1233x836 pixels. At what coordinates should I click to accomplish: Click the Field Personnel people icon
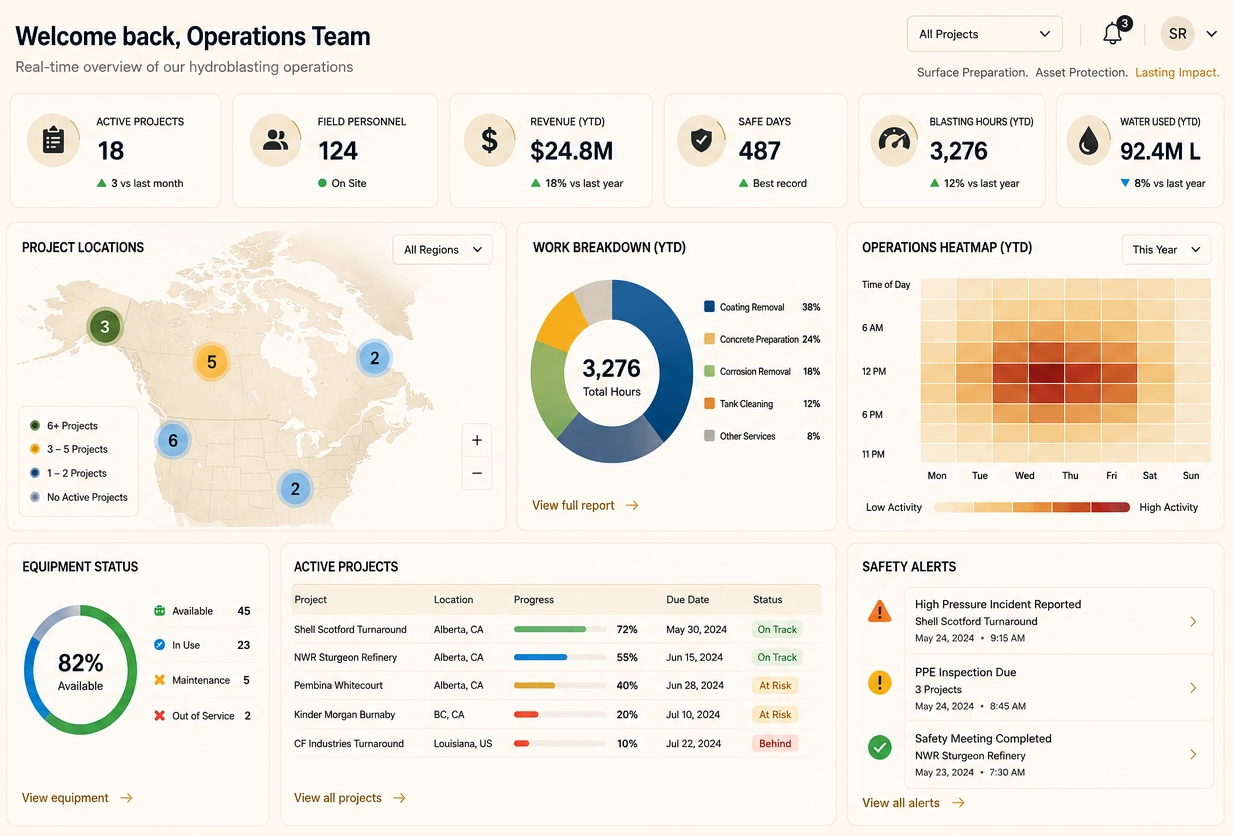click(276, 140)
